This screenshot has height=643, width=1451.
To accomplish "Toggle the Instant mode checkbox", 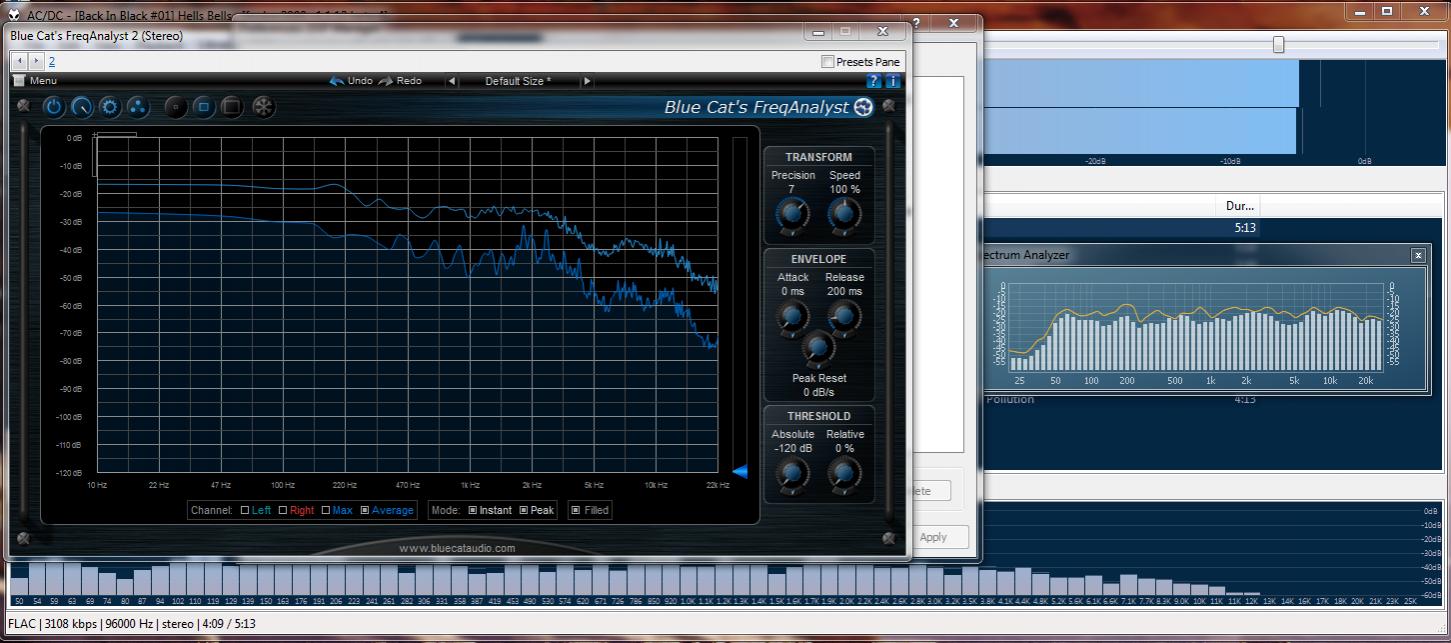I will tap(473, 510).
